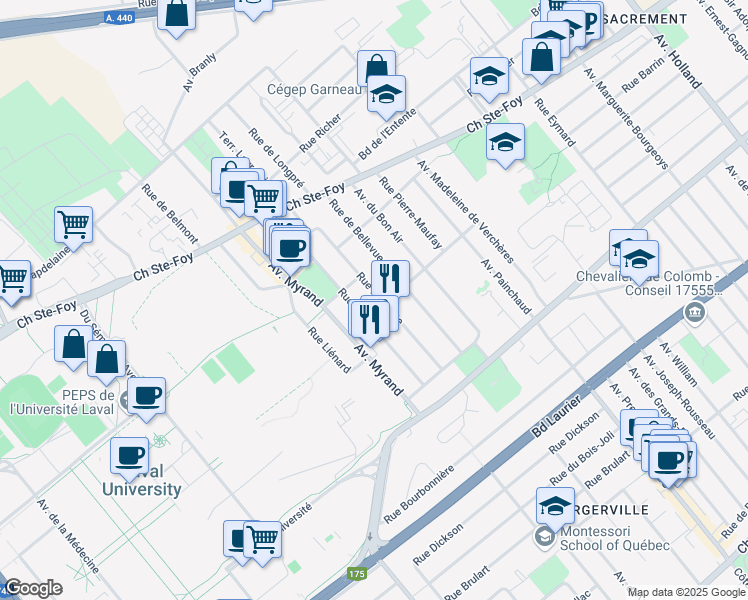Select the coffee cup marker on Laval University
Image resolution: width=748 pixels, height=600 pixels.
[x=129, y=456]
